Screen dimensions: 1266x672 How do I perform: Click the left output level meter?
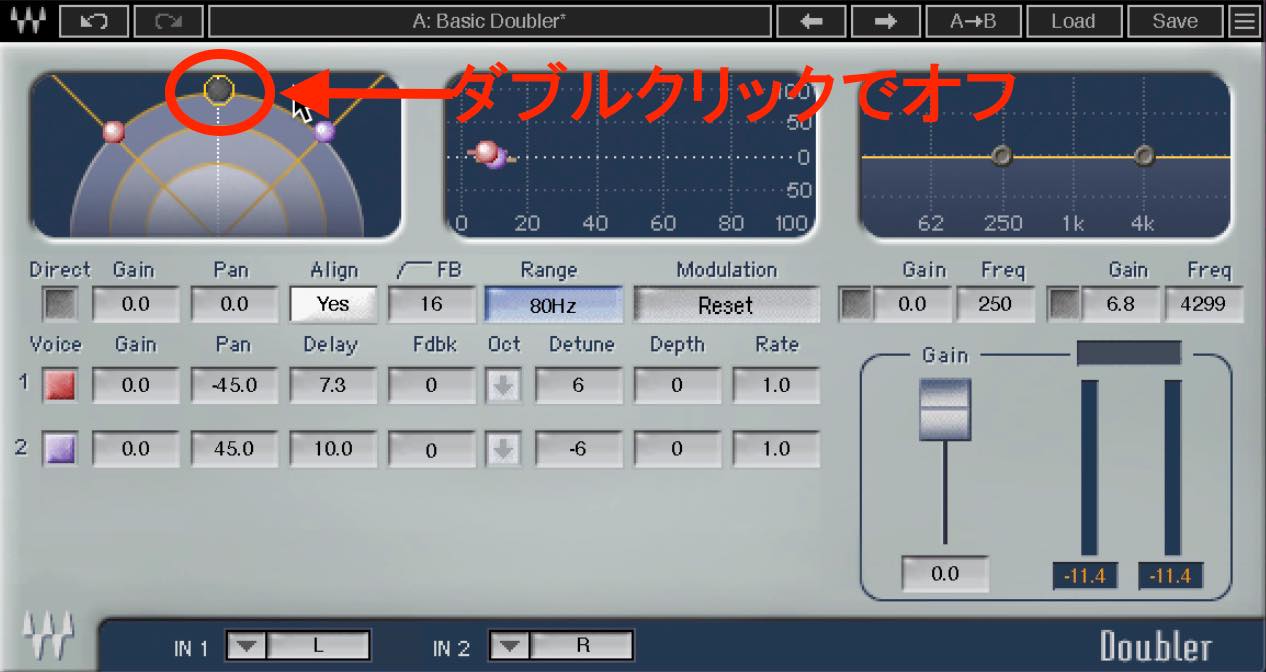[1089, 467]
